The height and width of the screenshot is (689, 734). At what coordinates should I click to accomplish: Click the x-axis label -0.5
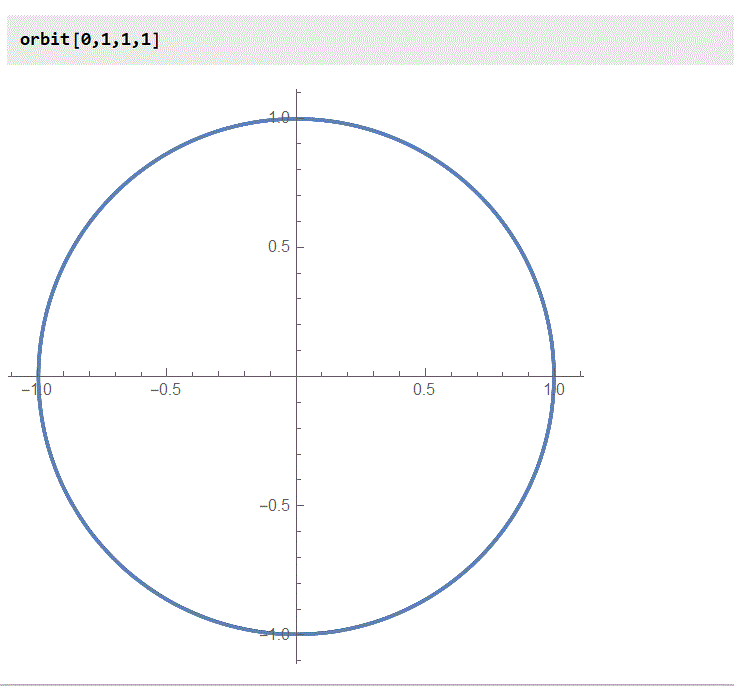coord(165,389)
